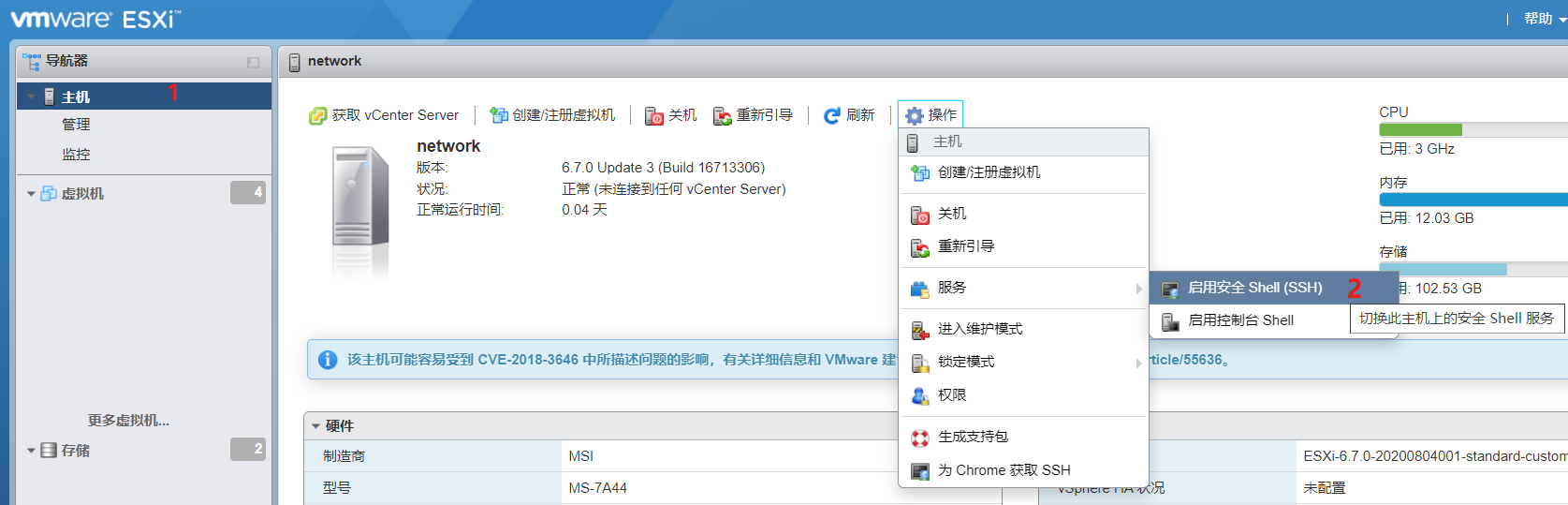Click the 虚拟机 icon in navigator
1568x505 pixels.
click(x=49, y=193)
